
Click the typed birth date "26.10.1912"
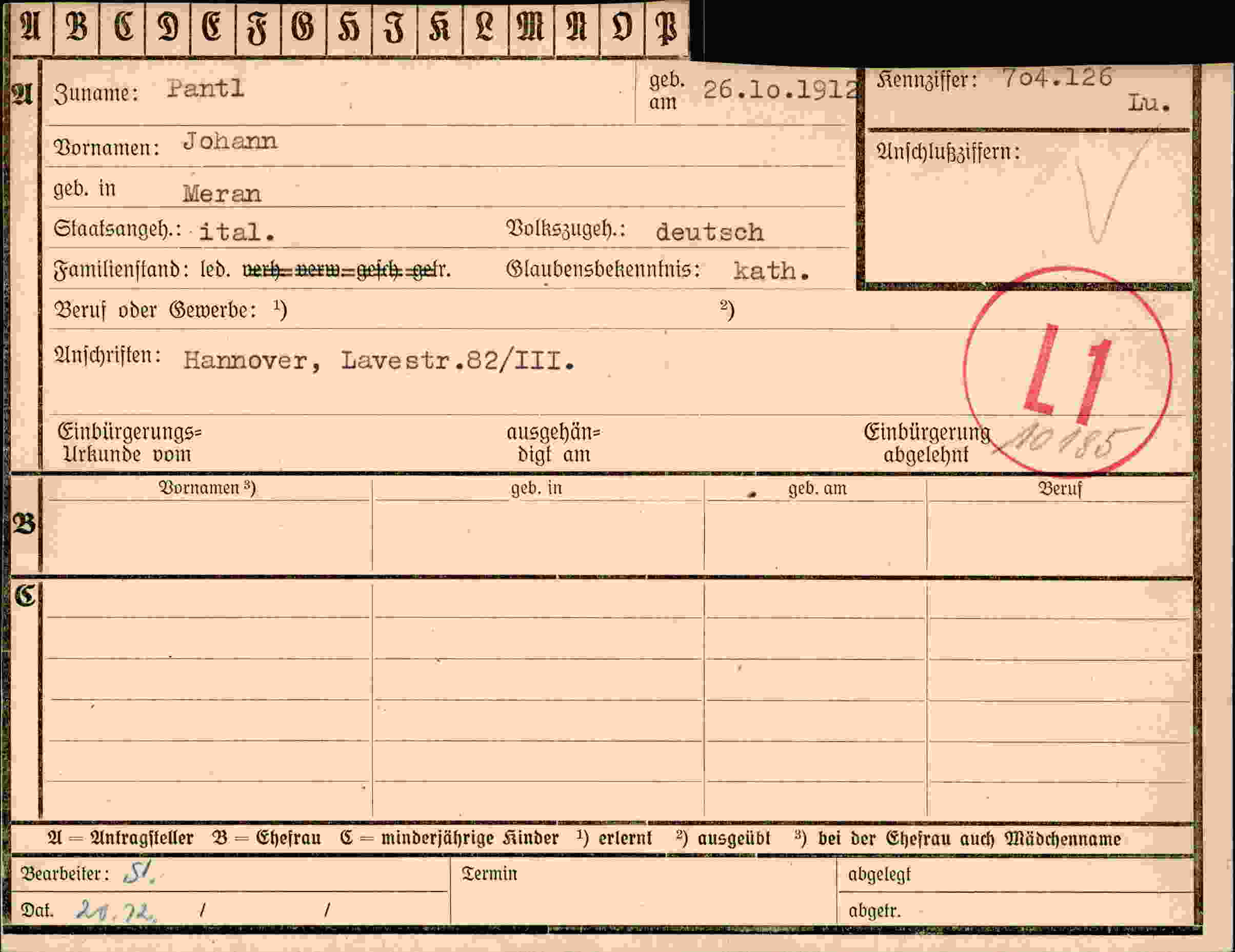tap(781, 90)
